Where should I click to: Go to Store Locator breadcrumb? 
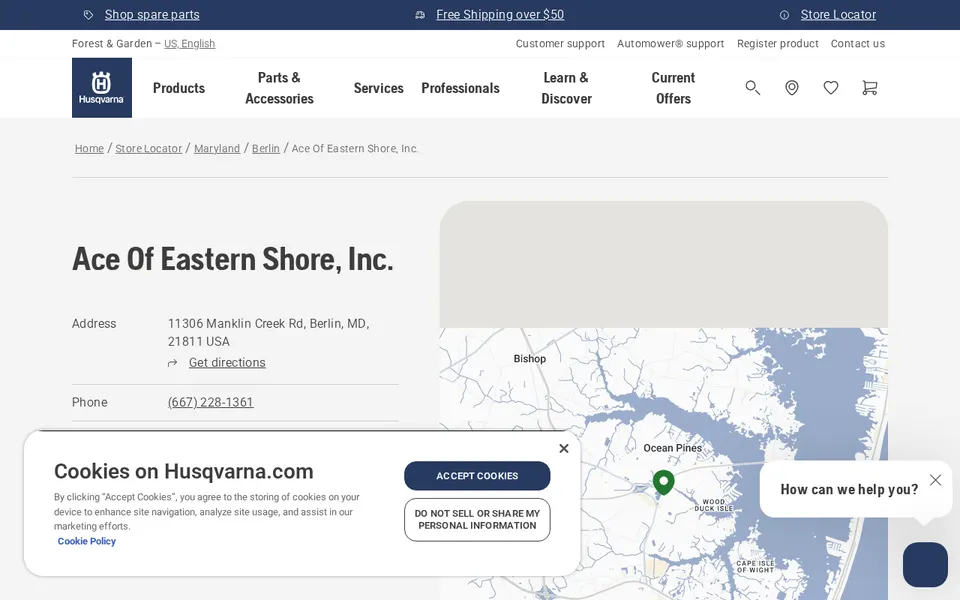[x=149, y=148]
